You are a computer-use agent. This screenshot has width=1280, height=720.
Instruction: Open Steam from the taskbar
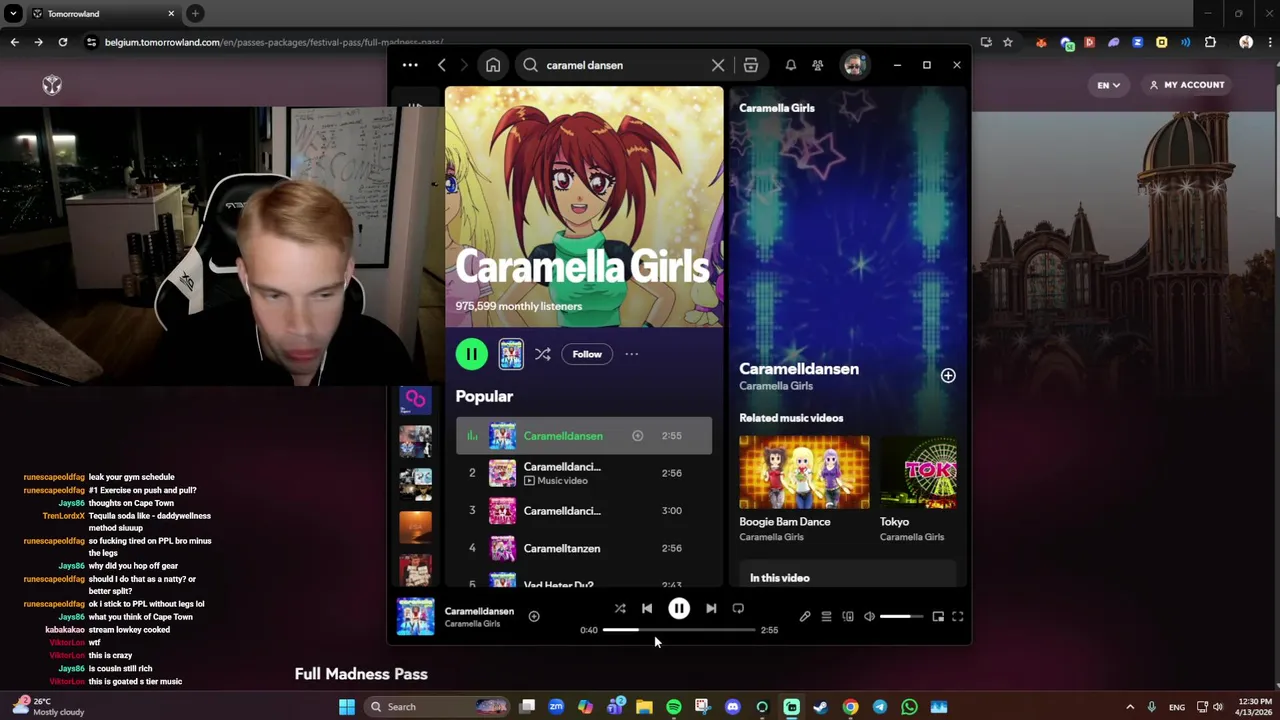tap(821, 707)
